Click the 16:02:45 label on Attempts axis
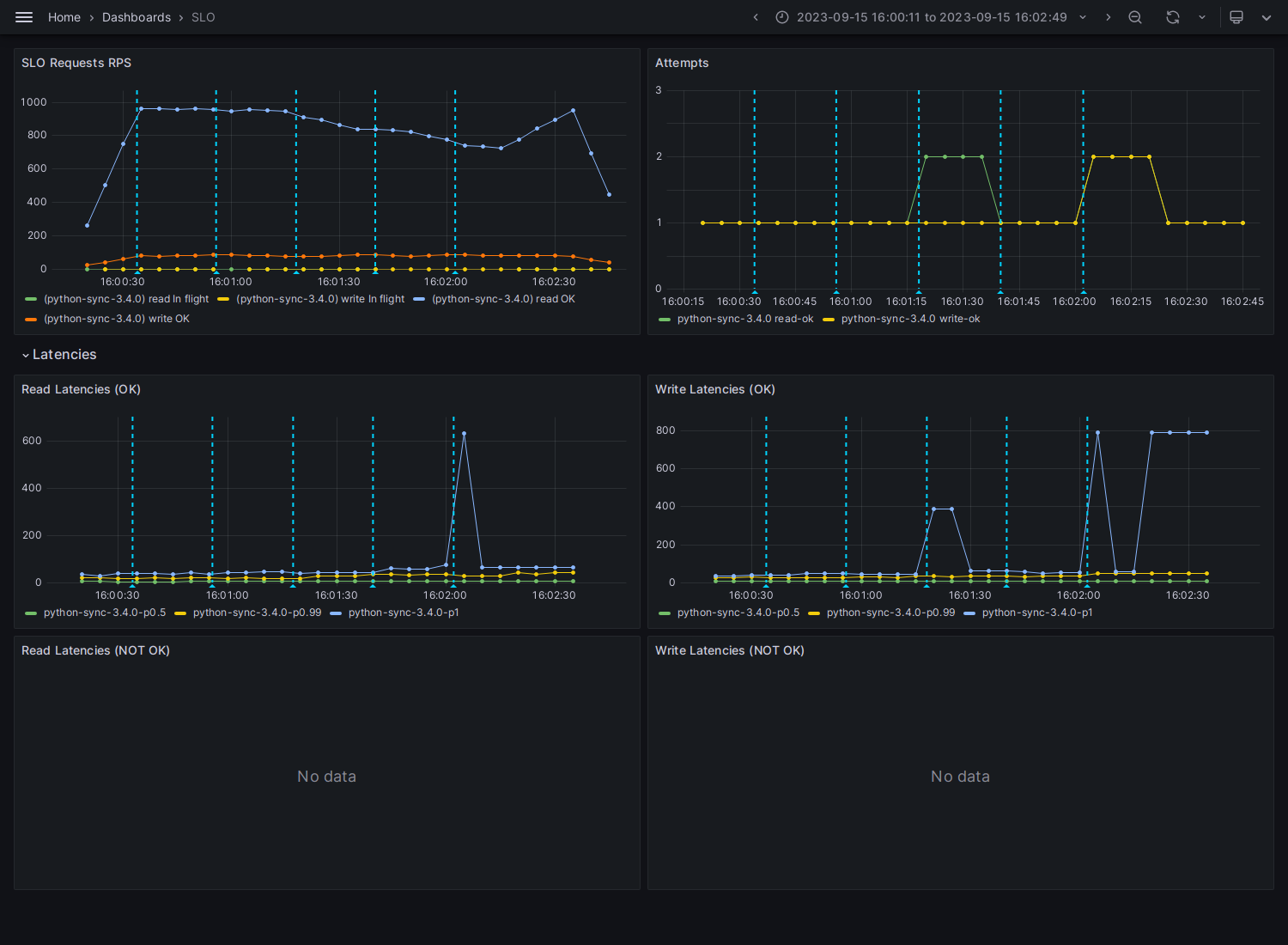This screenshot has height=945, width=1288. [1242, 302]
